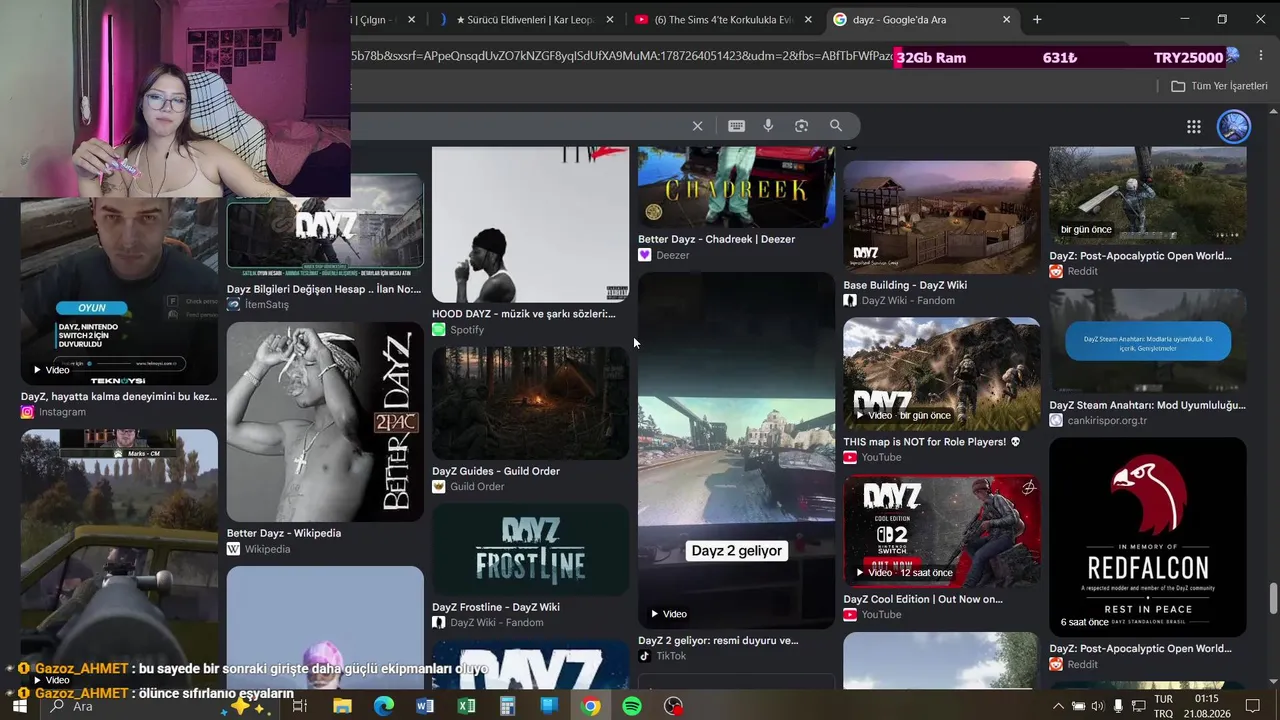Open the Windows Start menu

pyautogui.click(x=19, y=706)
